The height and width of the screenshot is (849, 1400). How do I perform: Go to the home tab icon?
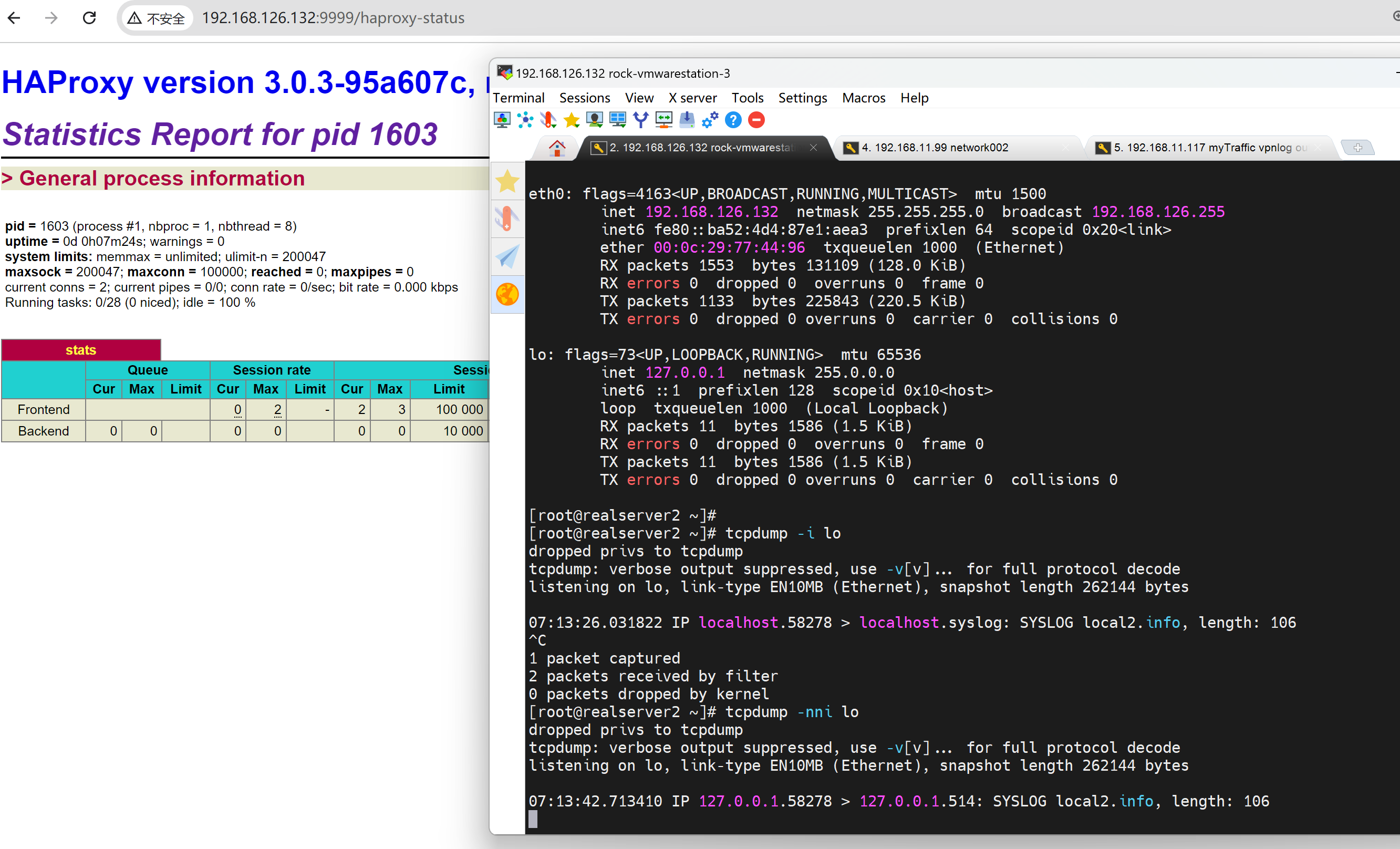click(557, 148)
